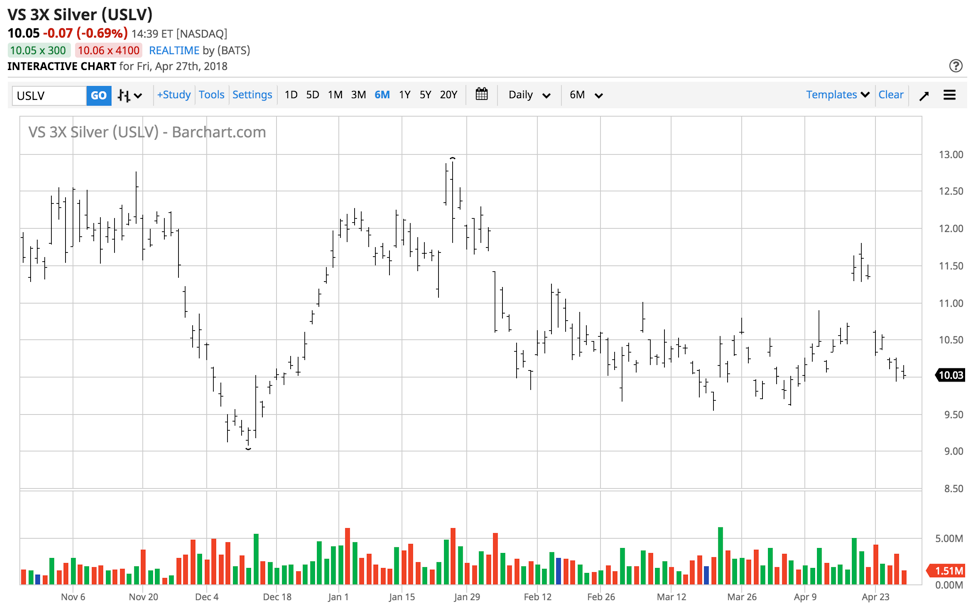This screenshot has height=606, width=974.
Task: Open the Tools menu
Action: (211, 94)
